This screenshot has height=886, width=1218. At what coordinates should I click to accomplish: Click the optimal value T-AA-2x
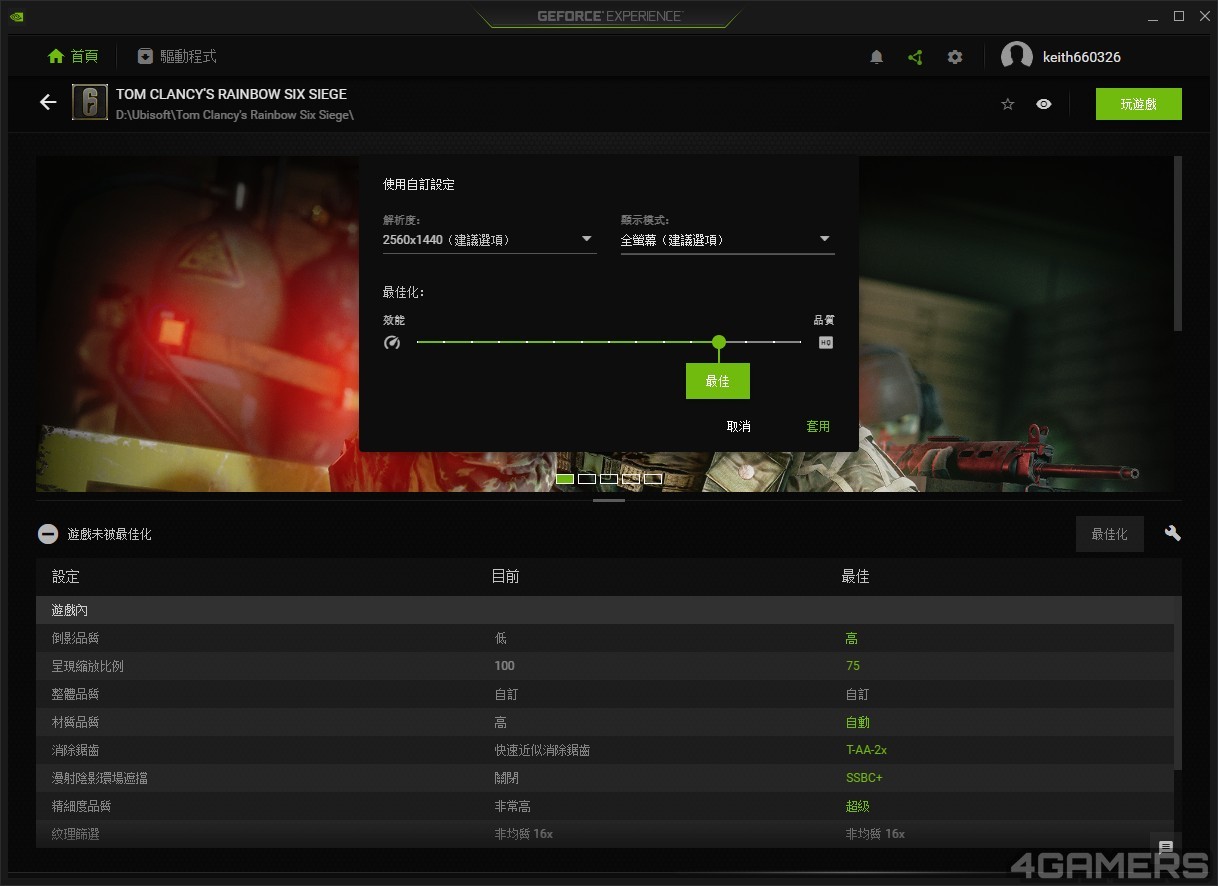pos(866,750)
